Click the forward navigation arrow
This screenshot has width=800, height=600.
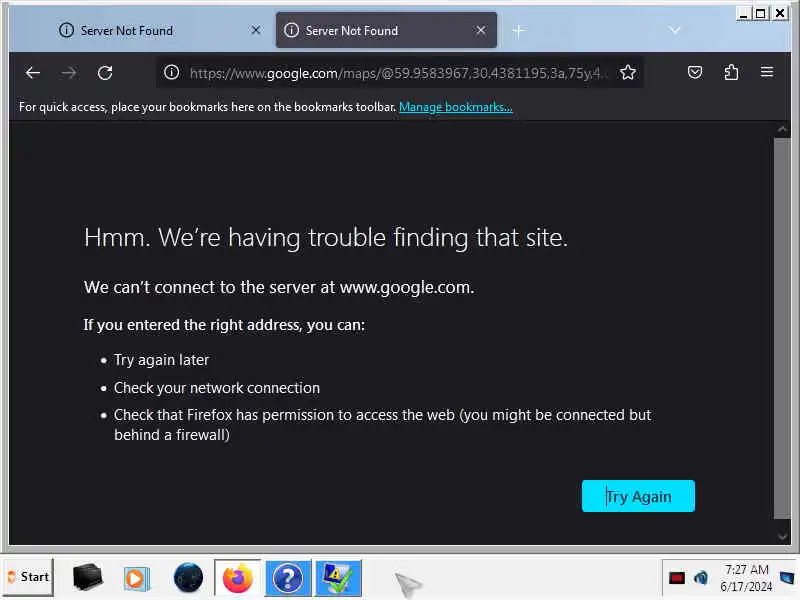[x=69, y=73]
